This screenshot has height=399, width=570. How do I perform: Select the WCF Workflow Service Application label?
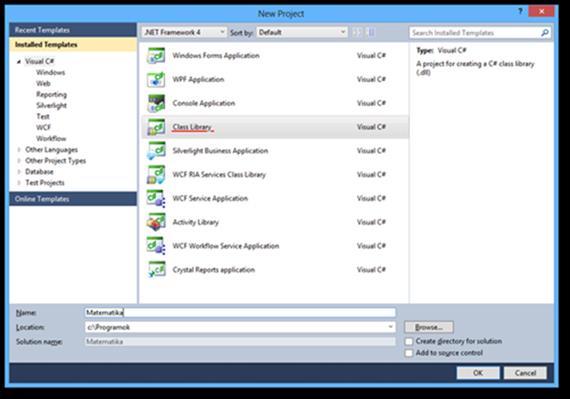pyautogui.click(x=226, y=246)
